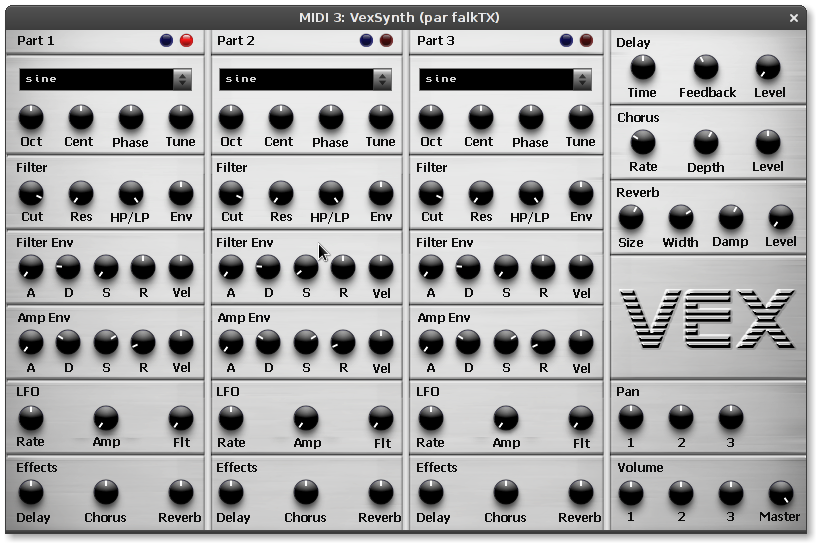Click the Part 3 Cent knob

click(x=481, y=117)
